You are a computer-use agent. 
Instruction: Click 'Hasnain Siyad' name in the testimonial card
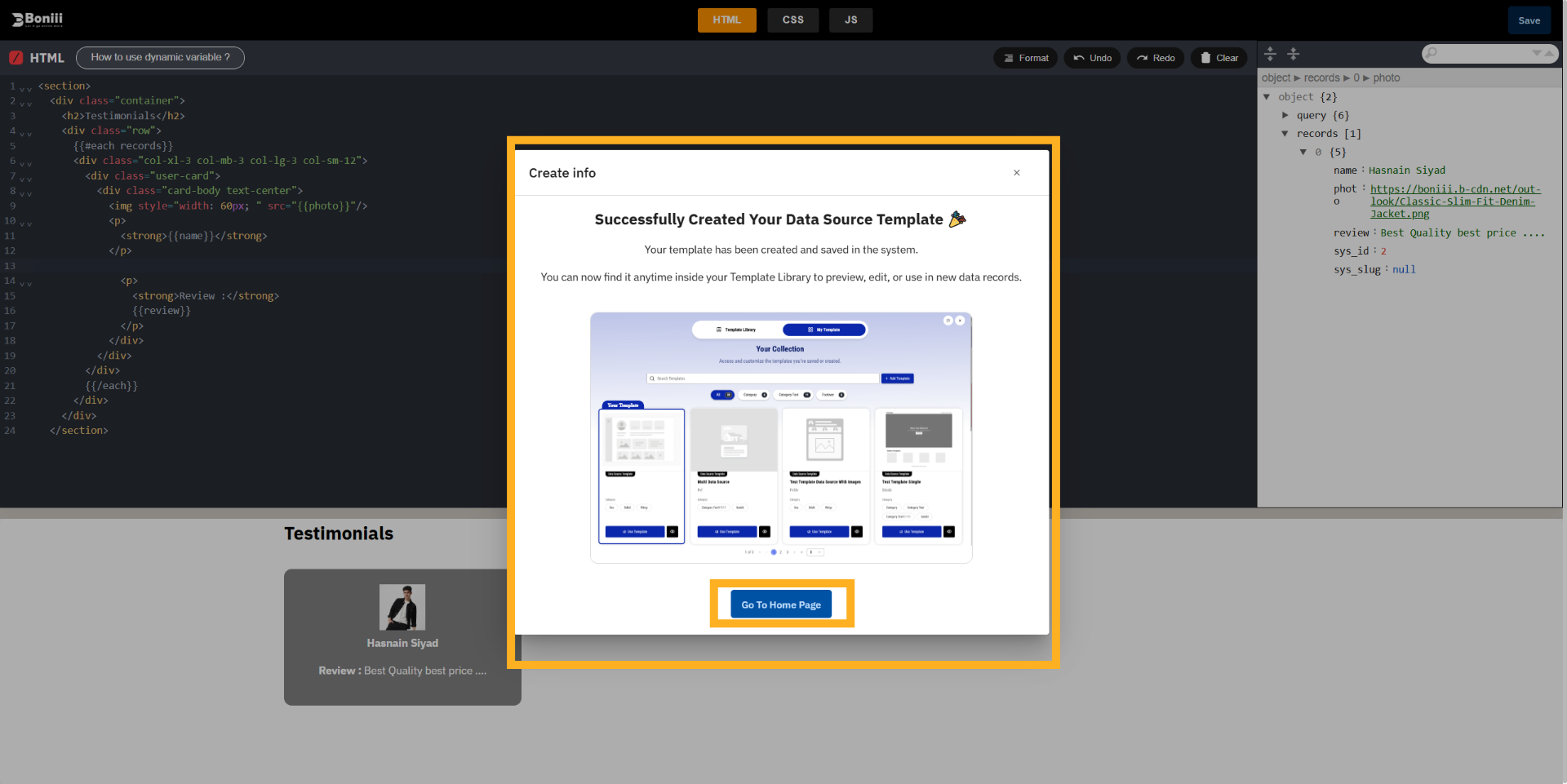tap(402, 643)
